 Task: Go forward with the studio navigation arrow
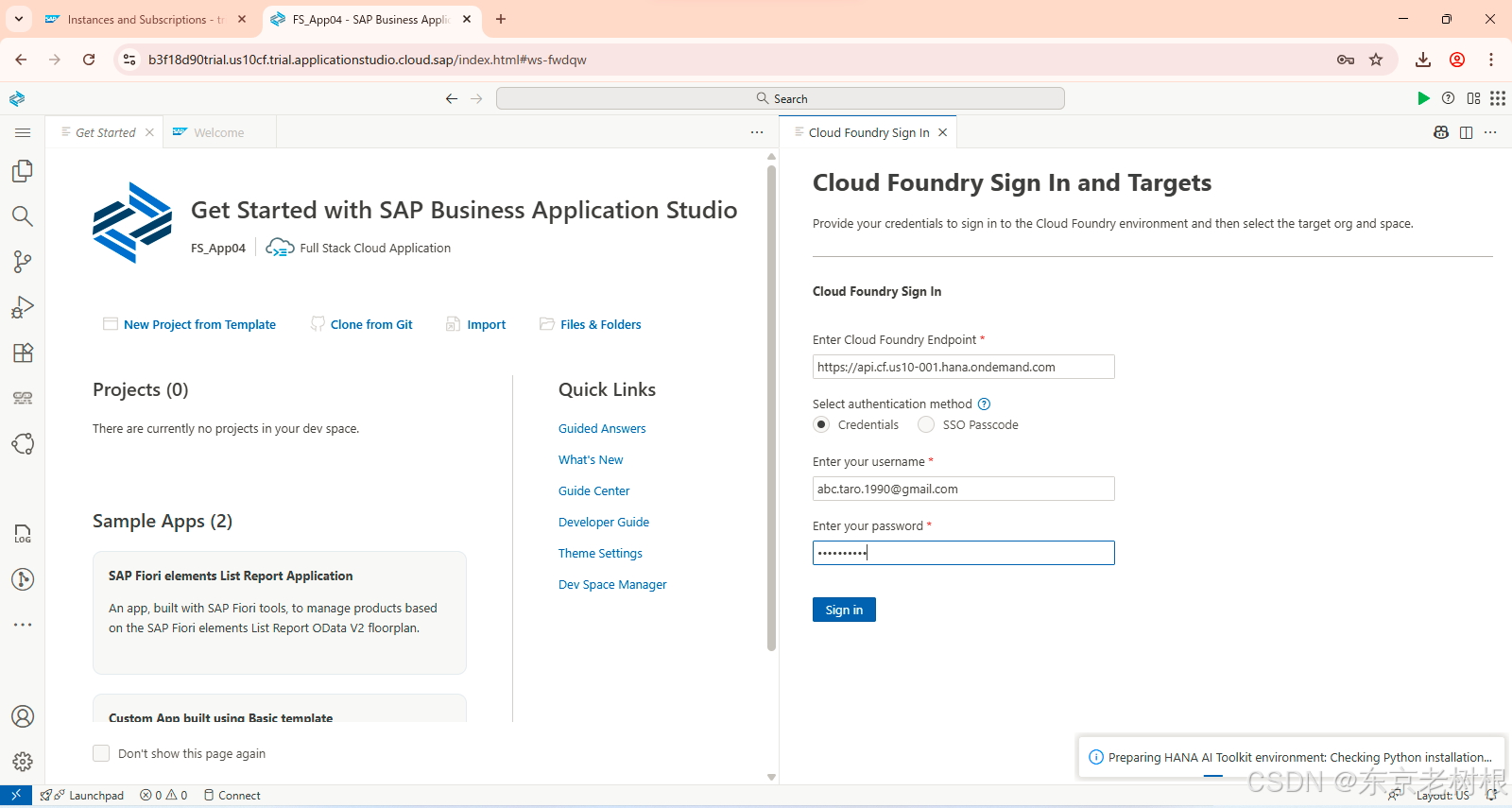click(476, 98)
